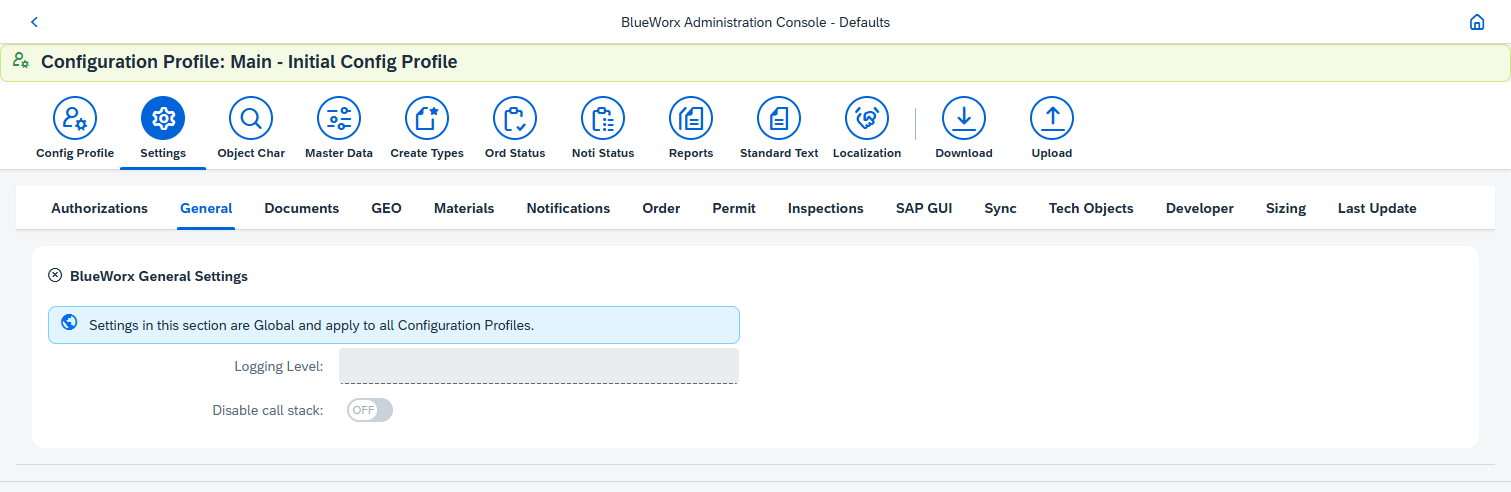
Task: Switch to the Documents tab
Action: point(302,208)
